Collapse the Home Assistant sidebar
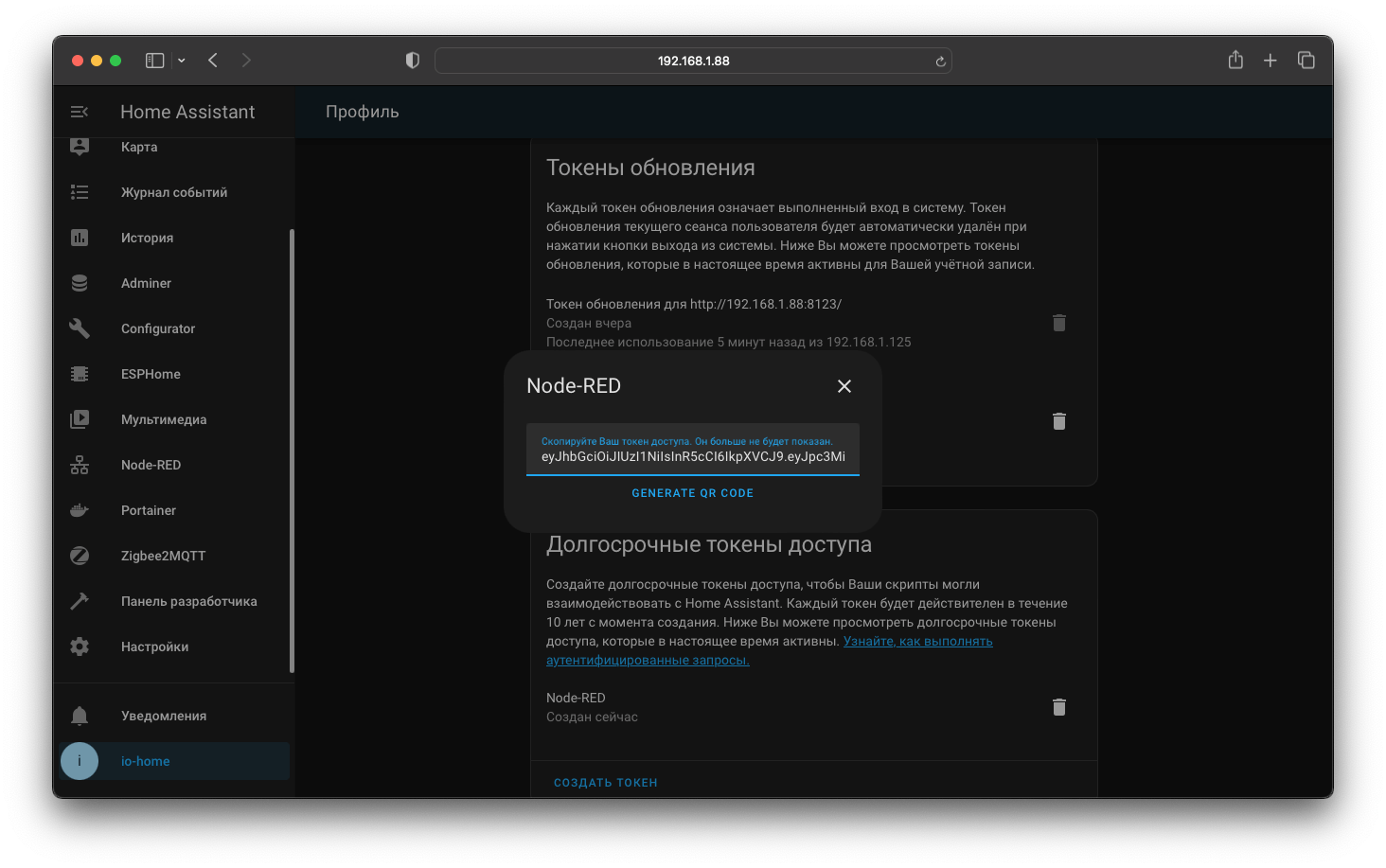The height and width of the screenshot is (868, 1386). (x=80, y=111)
